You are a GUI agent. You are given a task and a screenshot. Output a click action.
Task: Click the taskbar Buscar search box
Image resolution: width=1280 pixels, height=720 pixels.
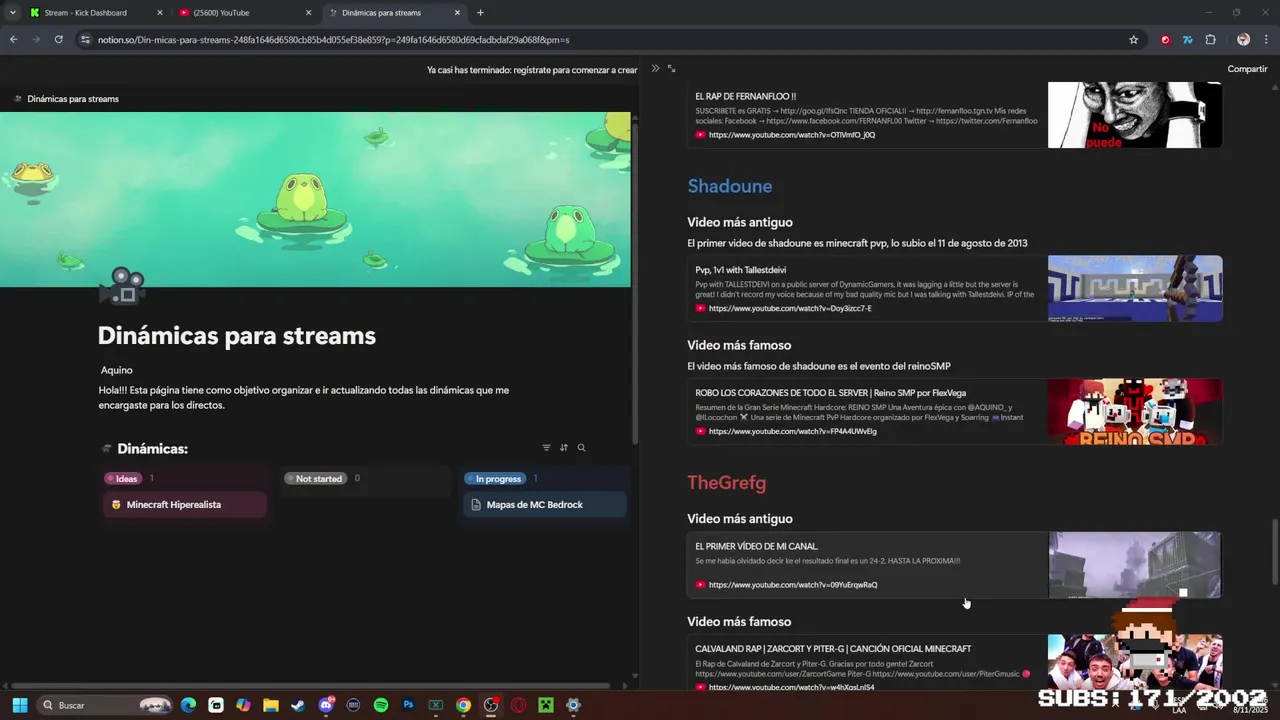click(105, 705)
